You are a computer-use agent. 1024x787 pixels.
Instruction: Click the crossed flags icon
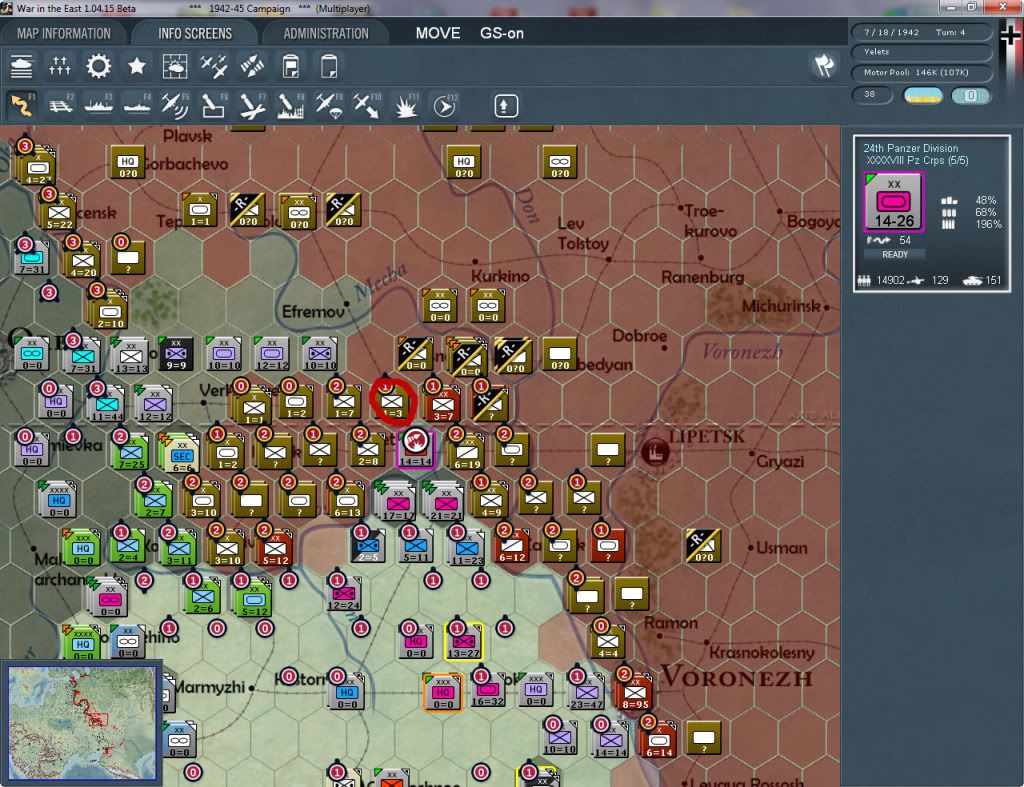pyautogui.click(x=824, y=65)
